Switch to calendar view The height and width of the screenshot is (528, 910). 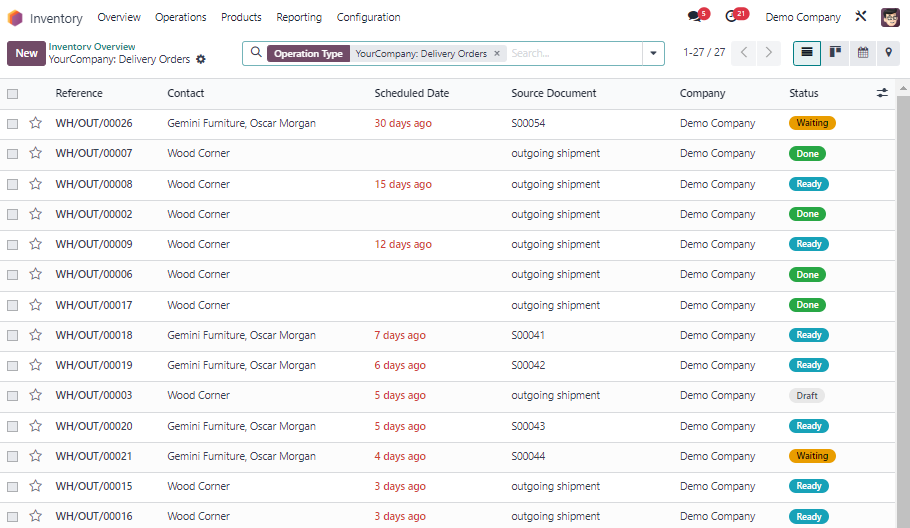pyautogui.click(x=862, y=53)
